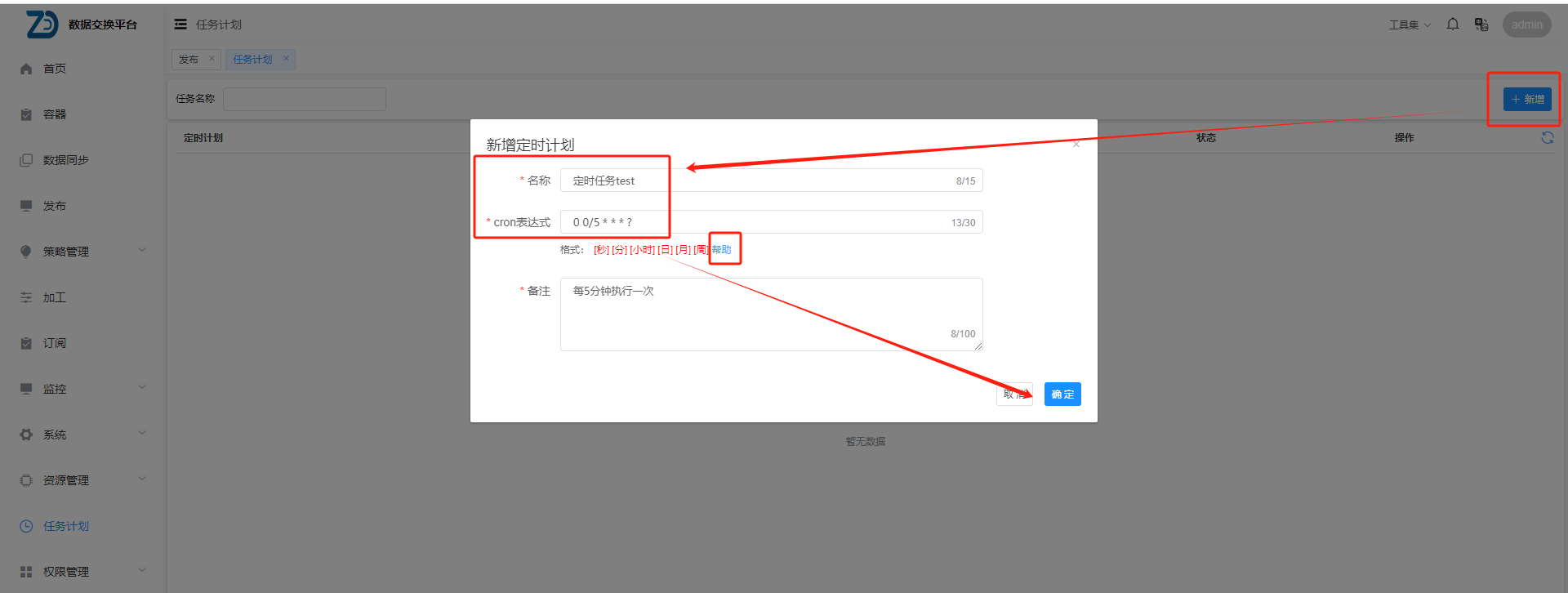
Task: Click the 帮助 link for cron format
Action: point(722,250)
